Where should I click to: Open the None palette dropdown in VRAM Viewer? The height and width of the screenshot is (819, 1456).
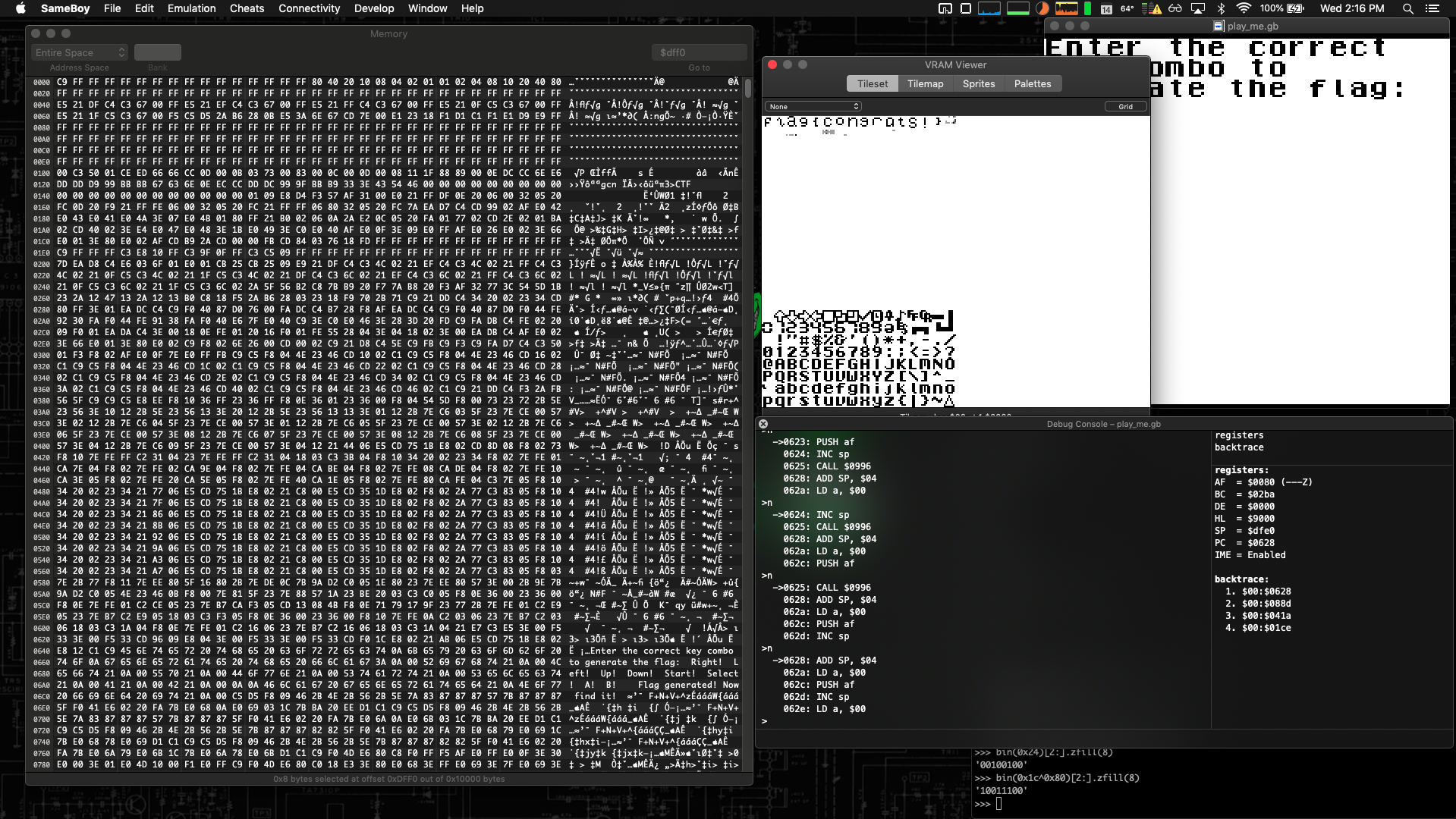(813, 106)
